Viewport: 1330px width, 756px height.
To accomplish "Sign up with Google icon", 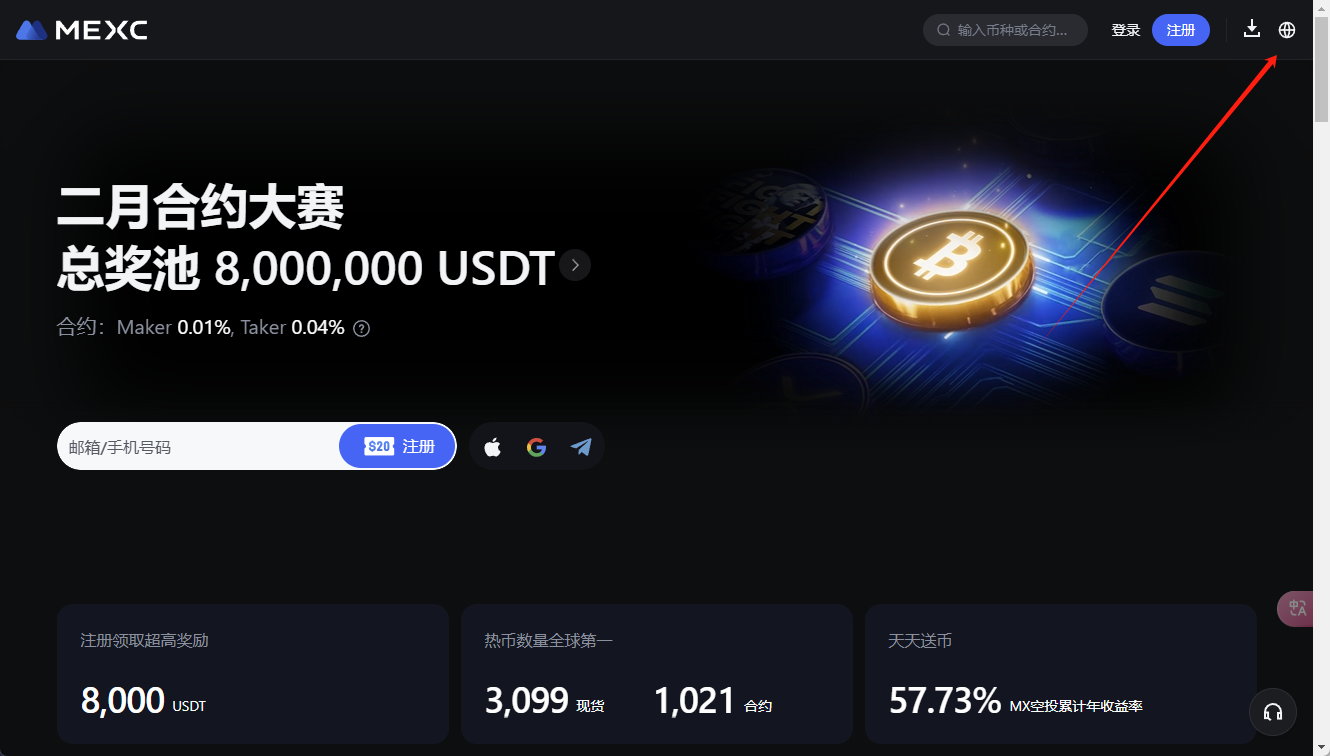I will point(537,447).
